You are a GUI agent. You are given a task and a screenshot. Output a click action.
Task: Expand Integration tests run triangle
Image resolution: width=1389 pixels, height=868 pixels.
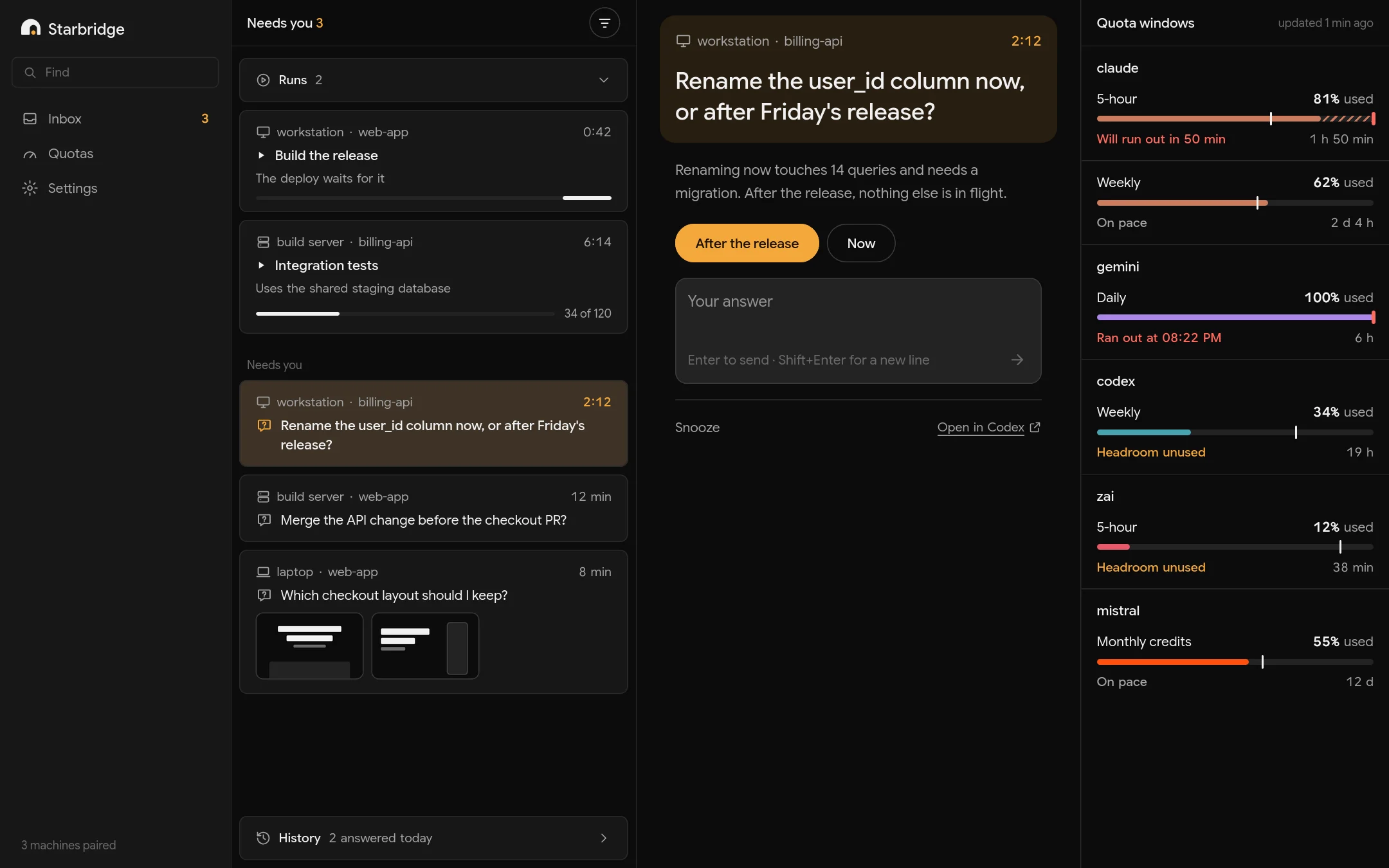click(261, 266)
